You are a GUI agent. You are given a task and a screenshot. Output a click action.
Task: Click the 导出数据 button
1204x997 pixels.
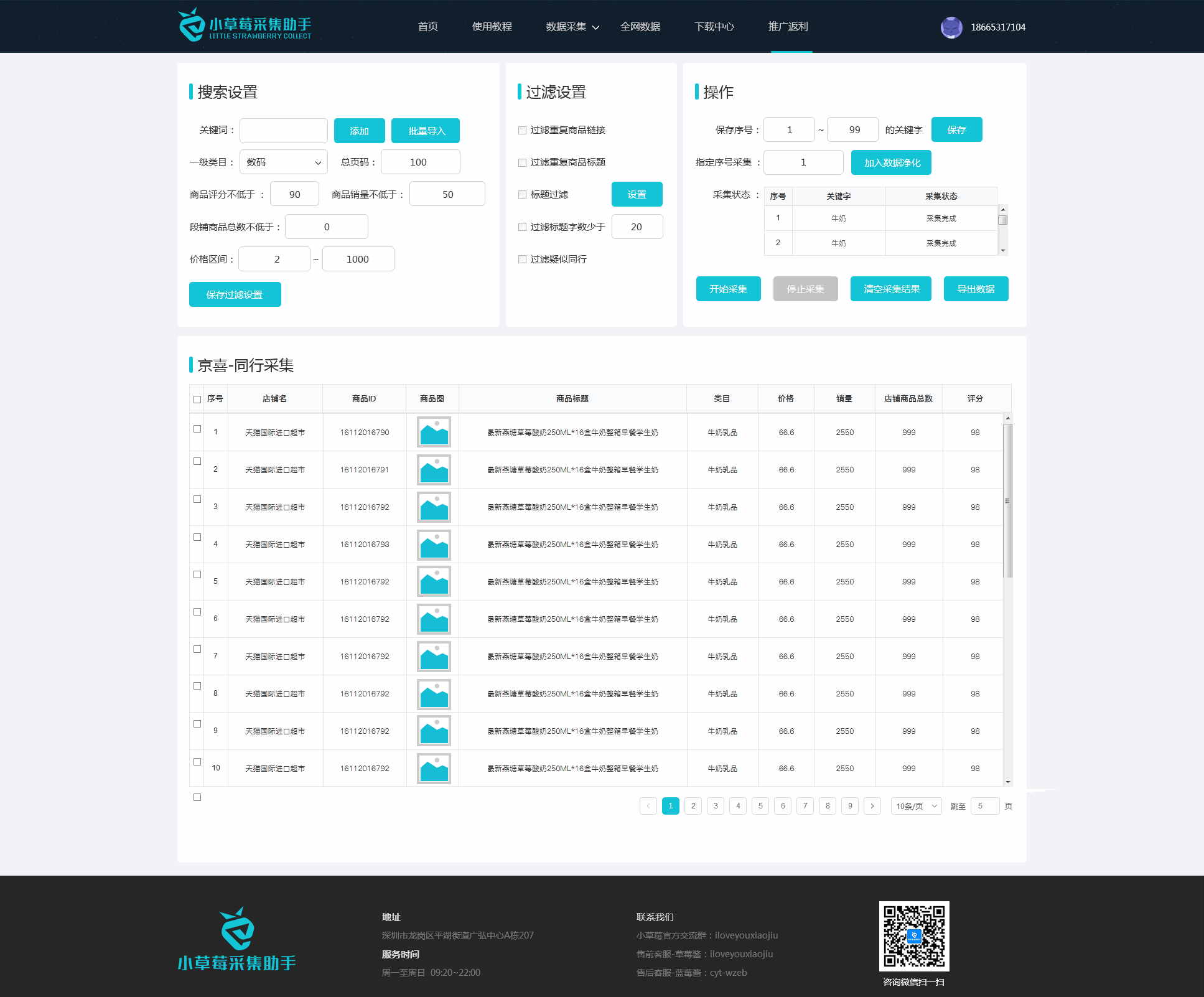coord(975,289)
